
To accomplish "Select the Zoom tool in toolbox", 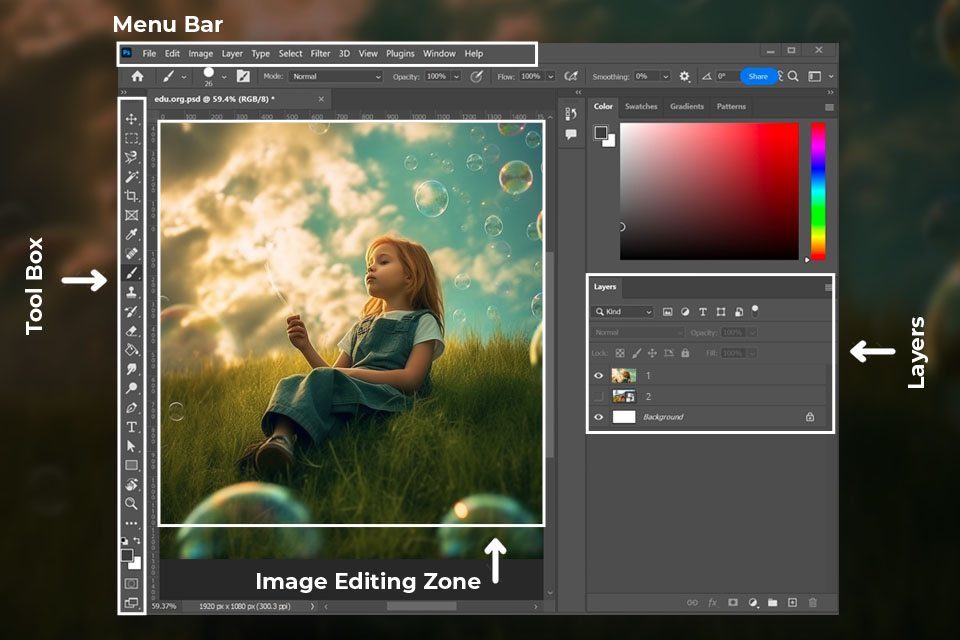I will 131,503.
